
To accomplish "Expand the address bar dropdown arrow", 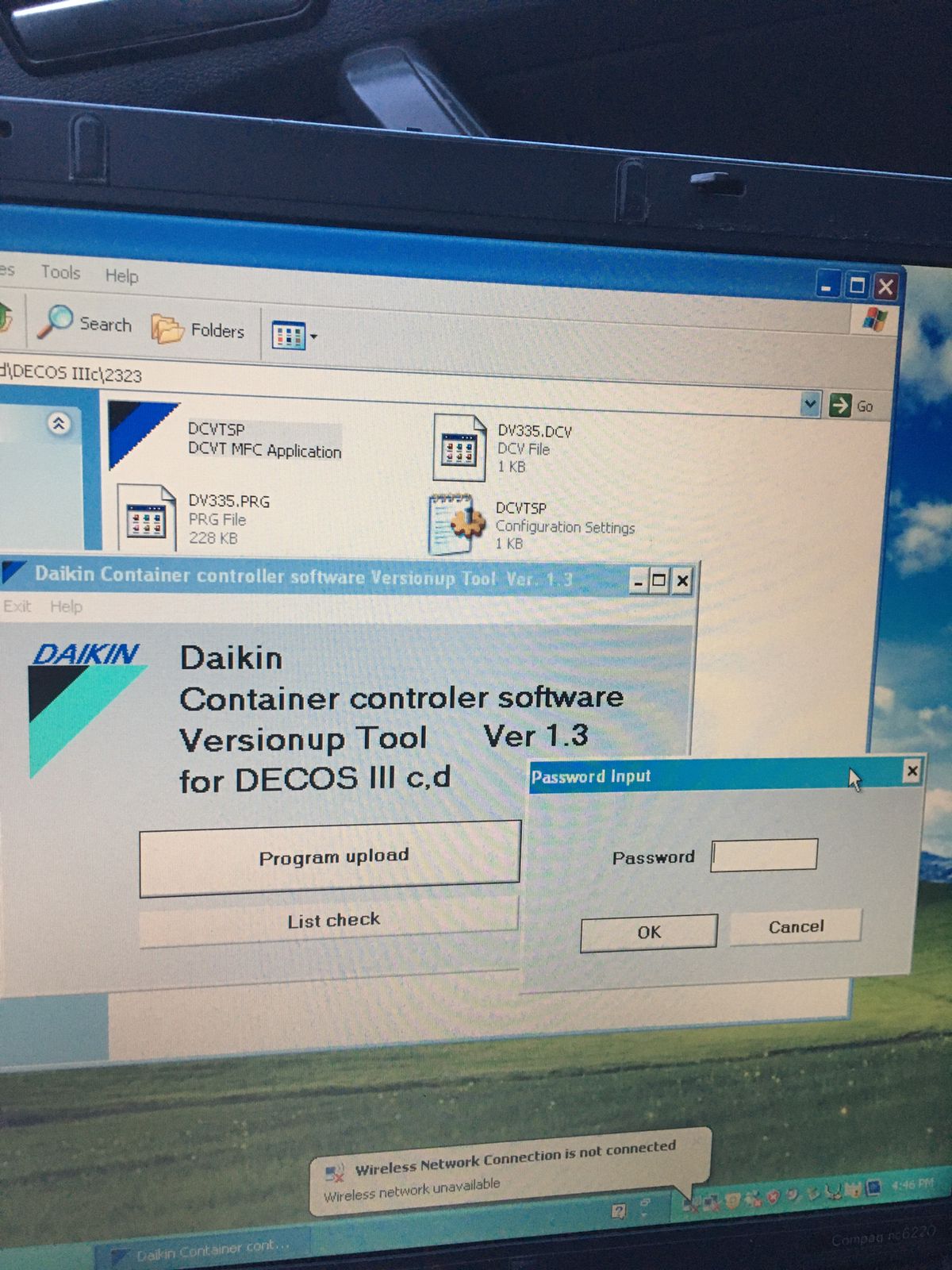I will click(x=810, y=404).
